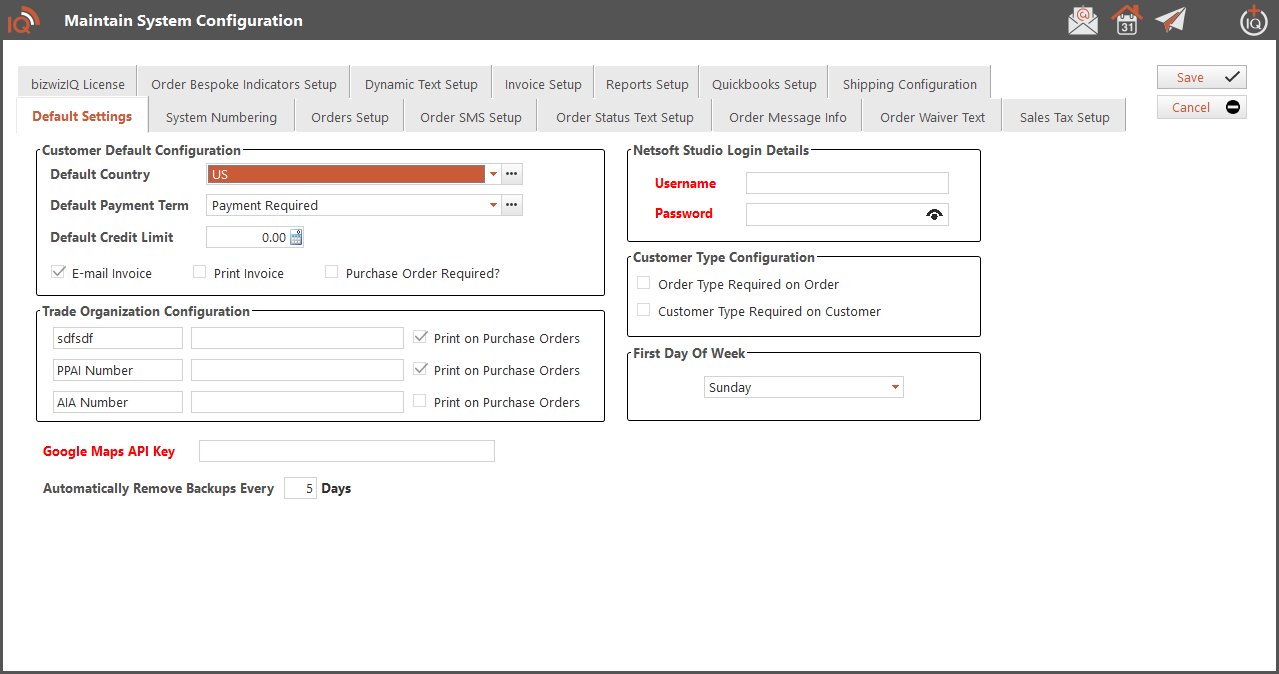1279x674 pixels.
Task: Enable Purchase Order Required checkbox
Action: [x=332, y=272]
